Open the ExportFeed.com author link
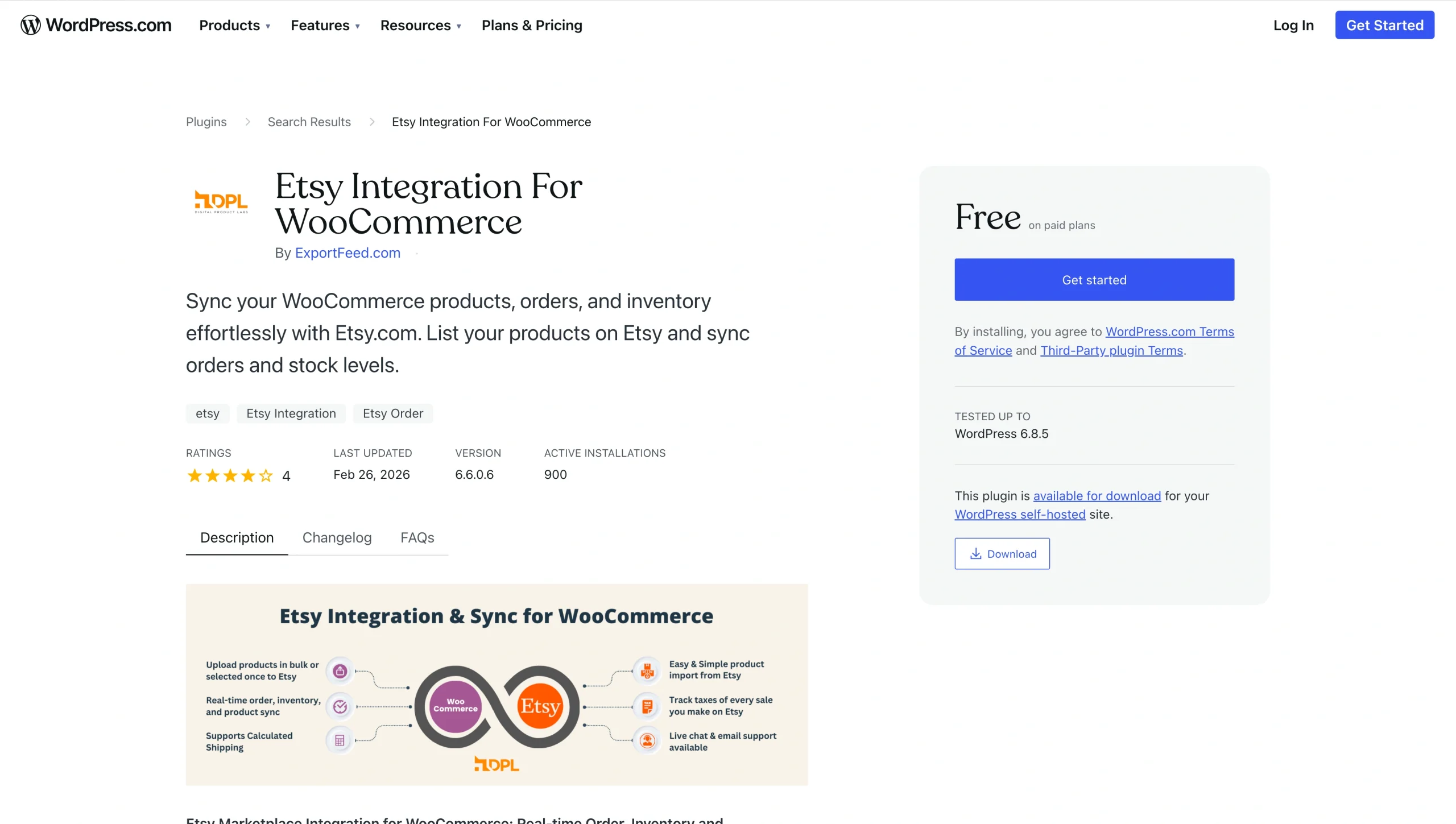Screen dimensions: 1456x824 (x=347, y=253)
